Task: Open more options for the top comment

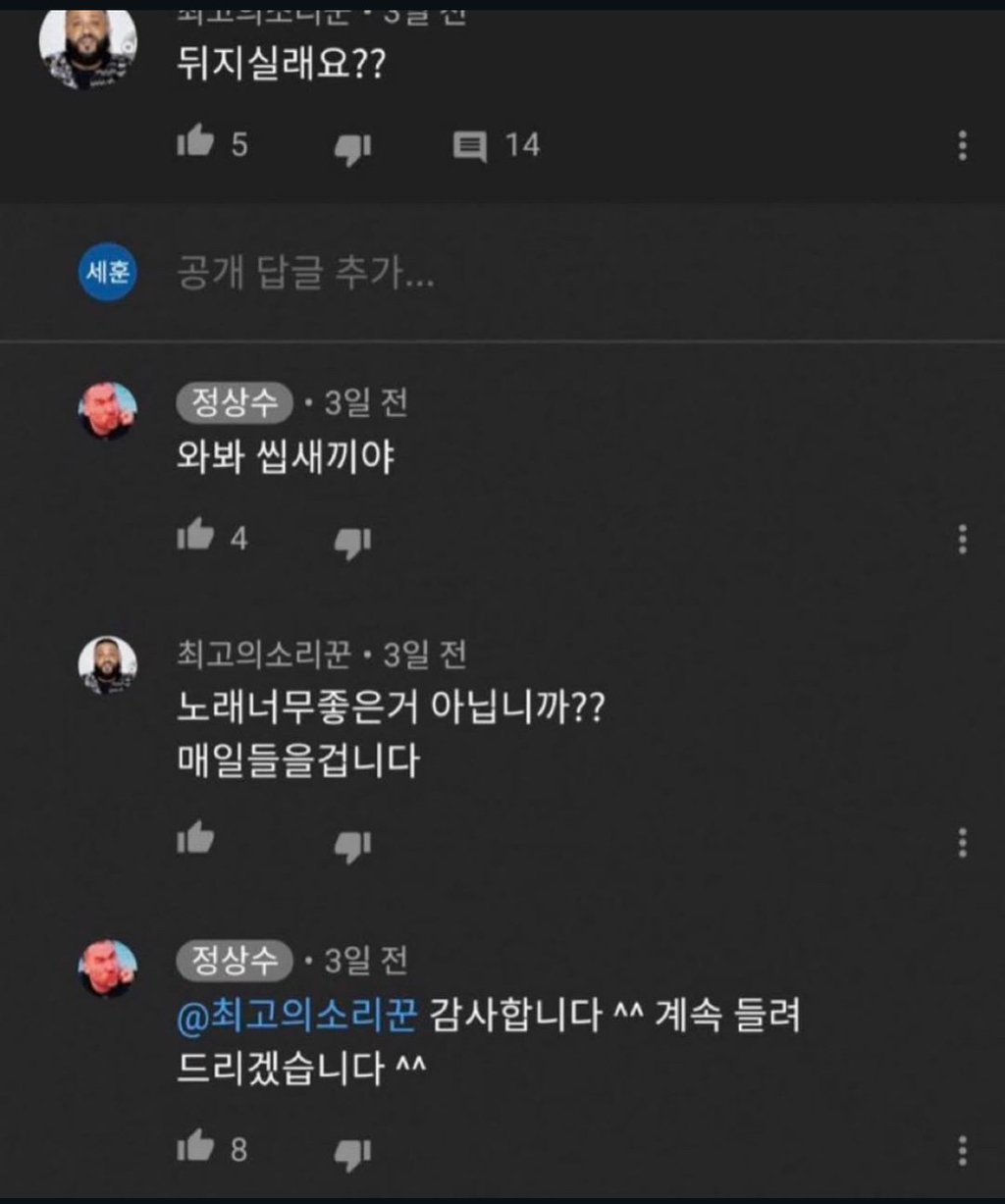Action: coord(963,145)
